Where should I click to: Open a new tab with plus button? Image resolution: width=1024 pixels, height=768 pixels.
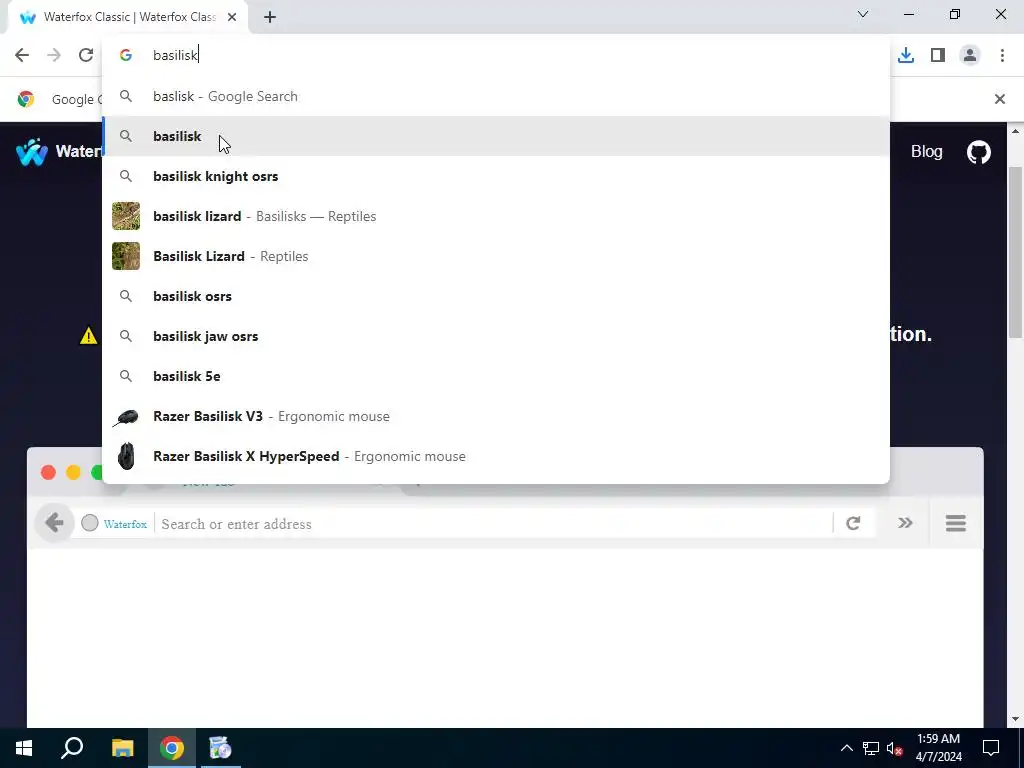[x=270, y=18]
